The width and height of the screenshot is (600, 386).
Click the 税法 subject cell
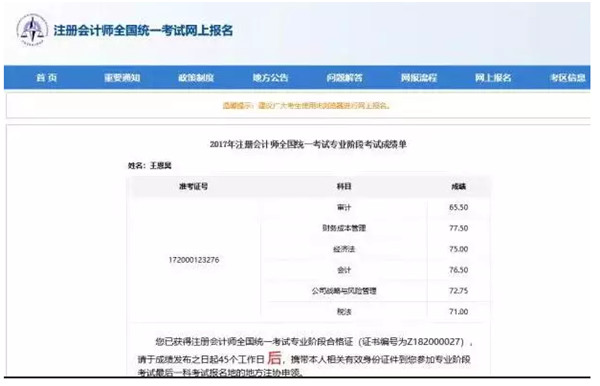click(x=344, y=312)
